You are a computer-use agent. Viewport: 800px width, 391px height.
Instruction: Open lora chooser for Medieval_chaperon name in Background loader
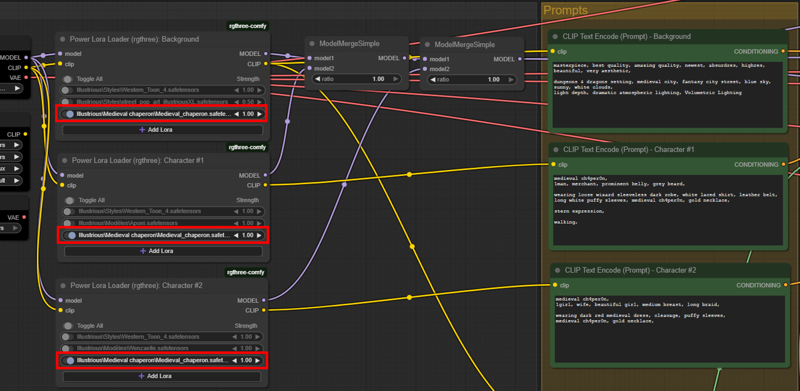click(x=154, y=114)
